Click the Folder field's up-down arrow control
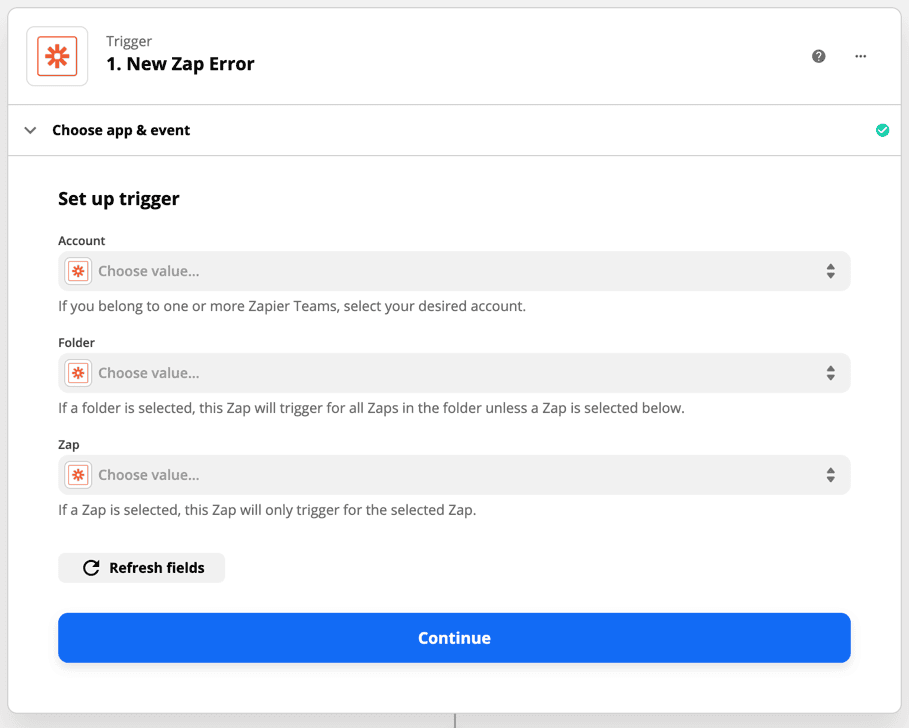 tap(830, 372)
